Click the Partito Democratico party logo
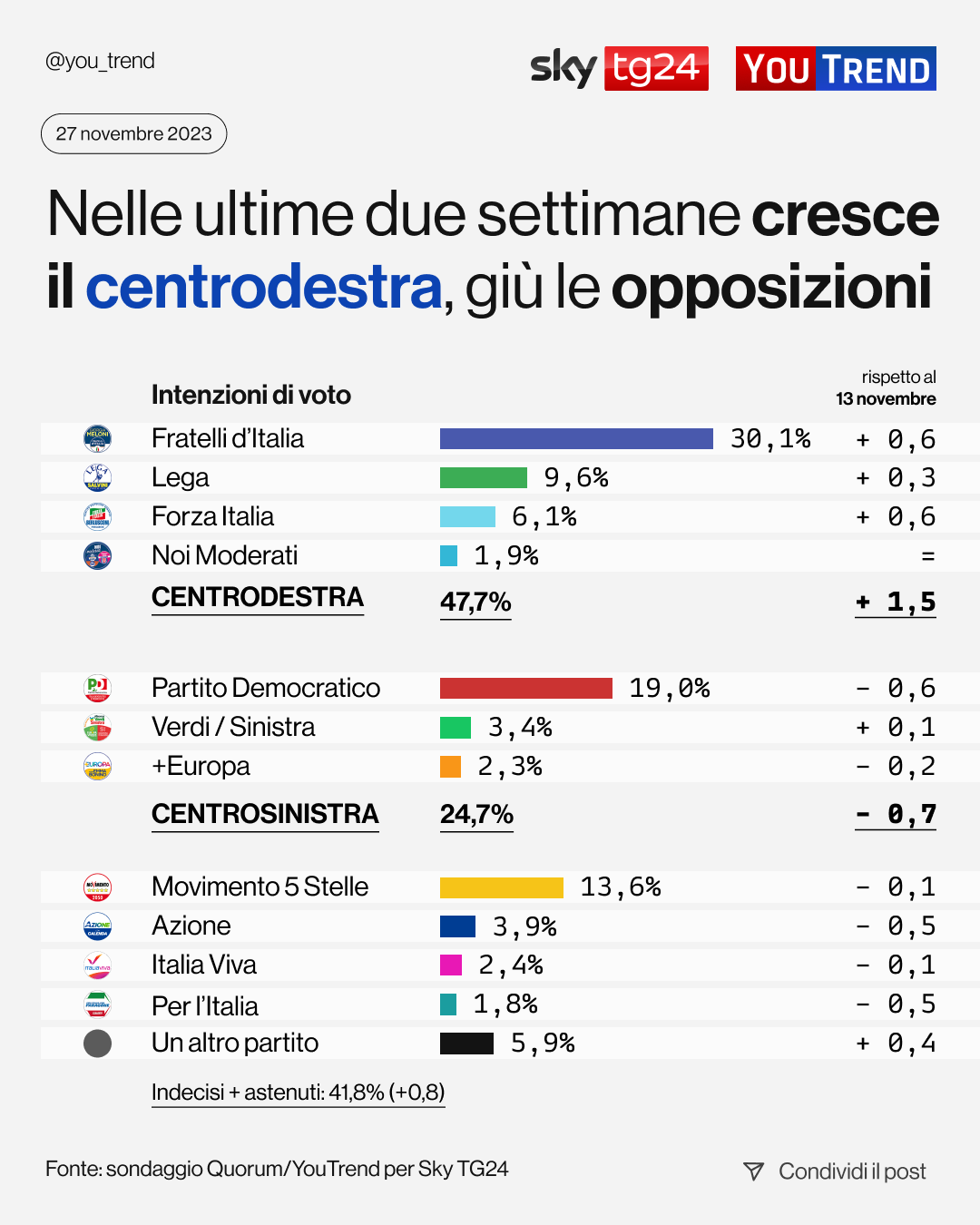 tap(97, 688)
